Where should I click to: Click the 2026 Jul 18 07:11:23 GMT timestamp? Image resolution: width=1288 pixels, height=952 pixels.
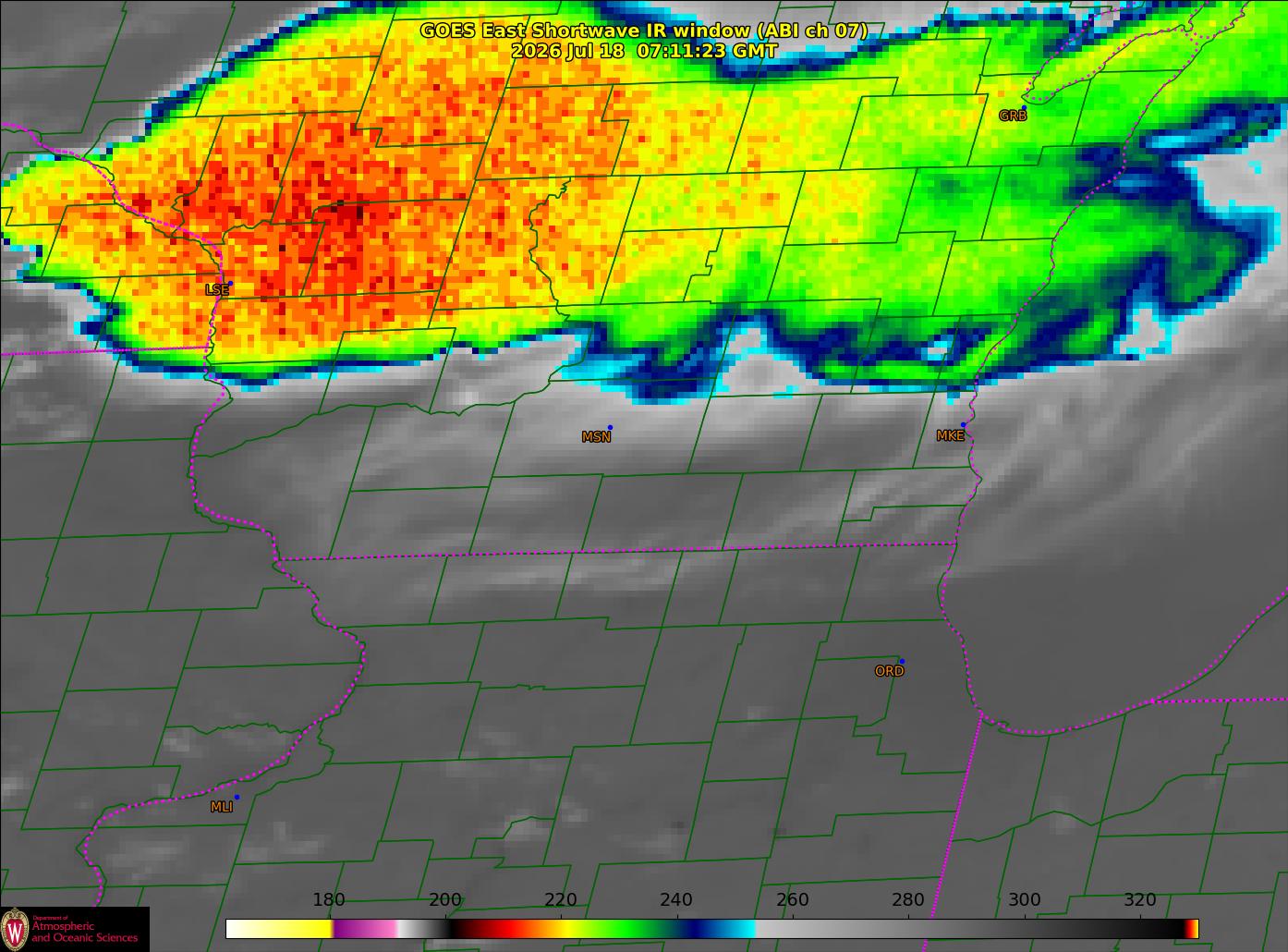644,51
